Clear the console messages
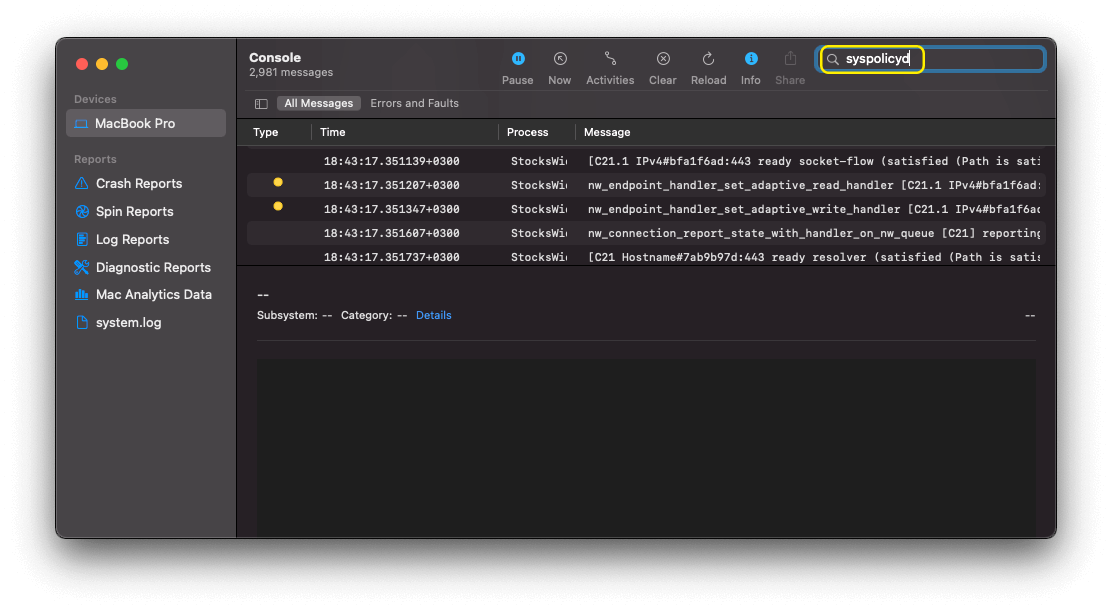 pos(663,60)
